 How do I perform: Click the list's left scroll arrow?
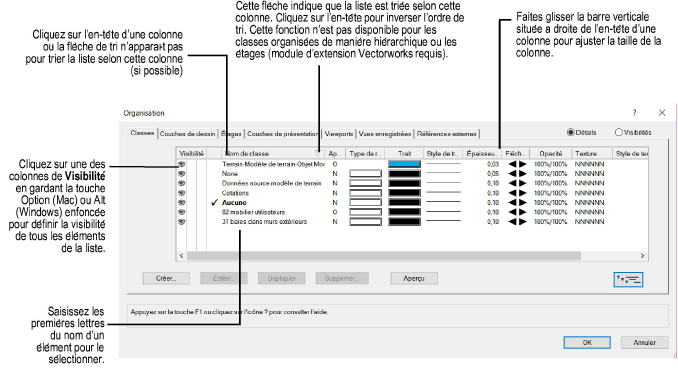(182, 256)
